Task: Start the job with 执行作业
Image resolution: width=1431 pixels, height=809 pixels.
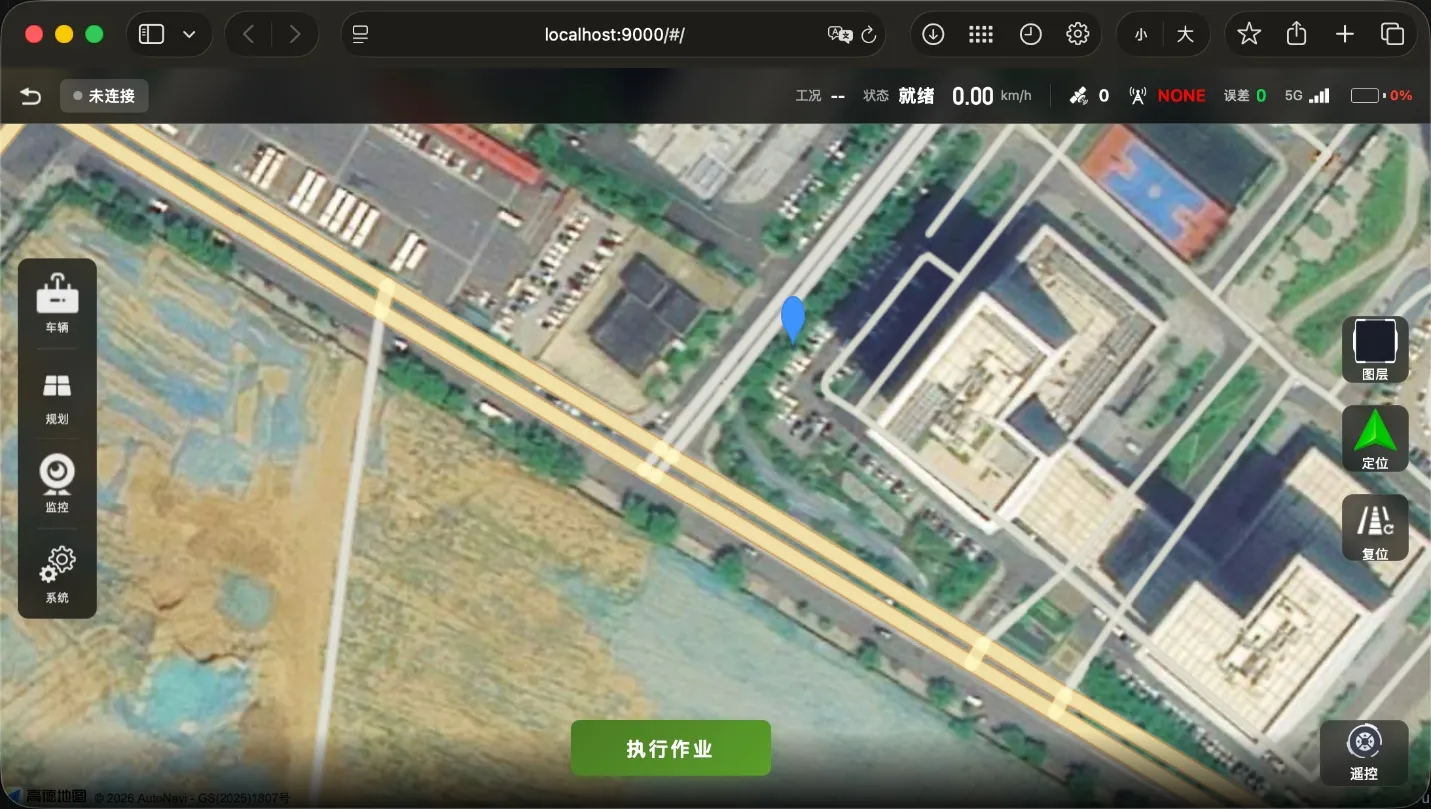Action: point(670,748)
